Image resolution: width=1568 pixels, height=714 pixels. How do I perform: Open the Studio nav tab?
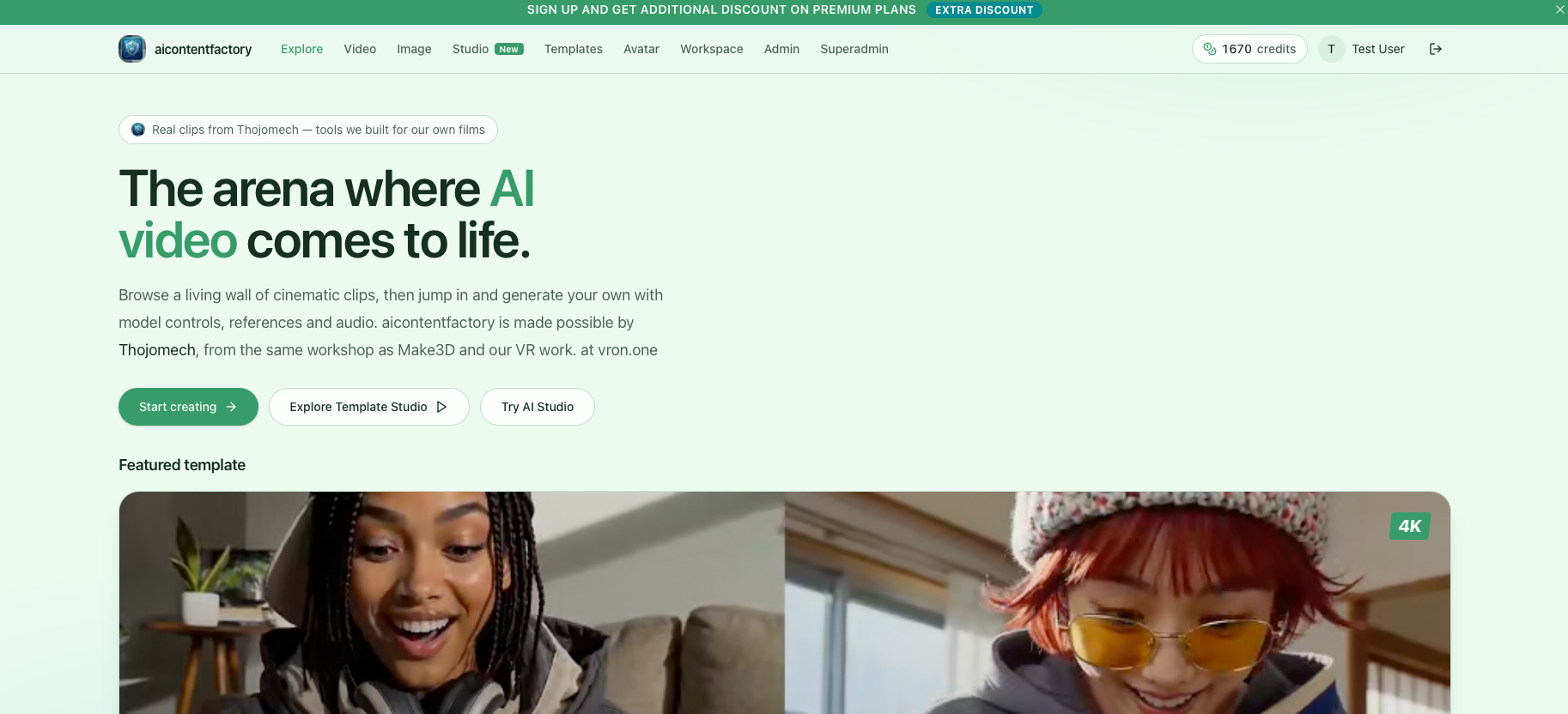click(488, 49)
